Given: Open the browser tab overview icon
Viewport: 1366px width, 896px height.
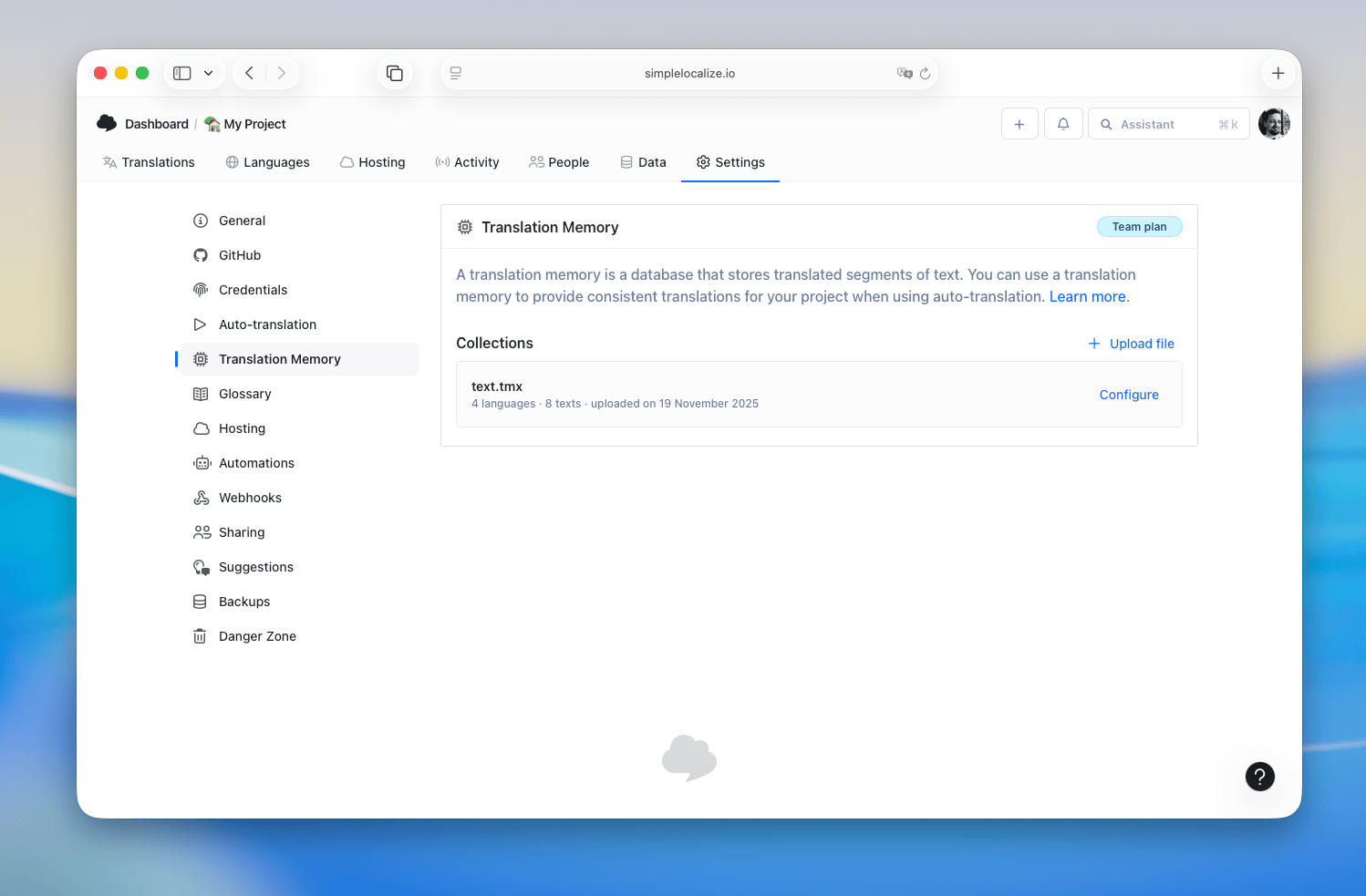Looking at the screenshot, I should [x=395, y=74].
